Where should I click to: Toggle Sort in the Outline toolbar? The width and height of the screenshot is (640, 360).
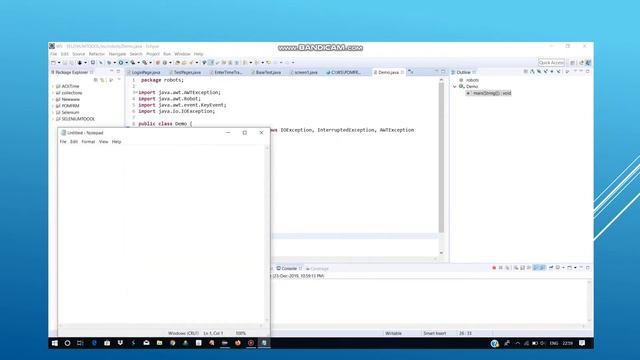tap(532, 72)
